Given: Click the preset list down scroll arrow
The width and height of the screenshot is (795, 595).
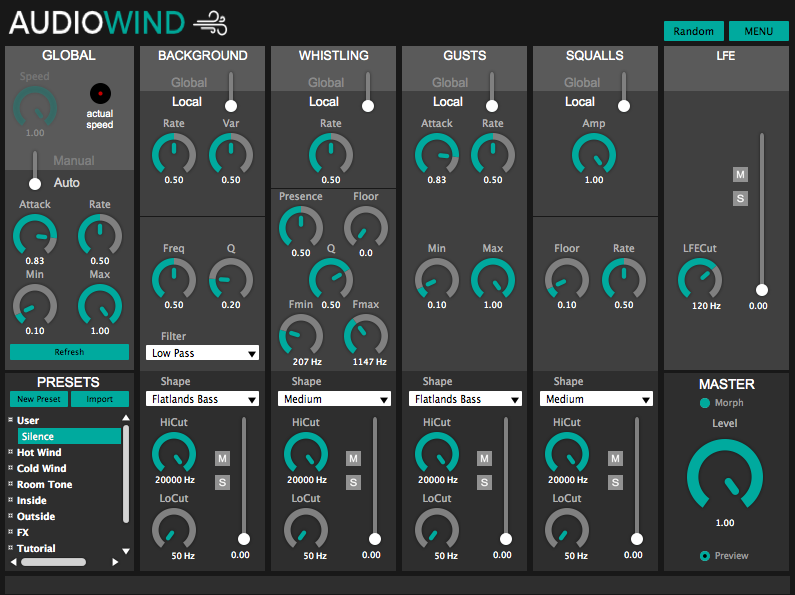Looking at the screenshot, I should pos(126,551).
